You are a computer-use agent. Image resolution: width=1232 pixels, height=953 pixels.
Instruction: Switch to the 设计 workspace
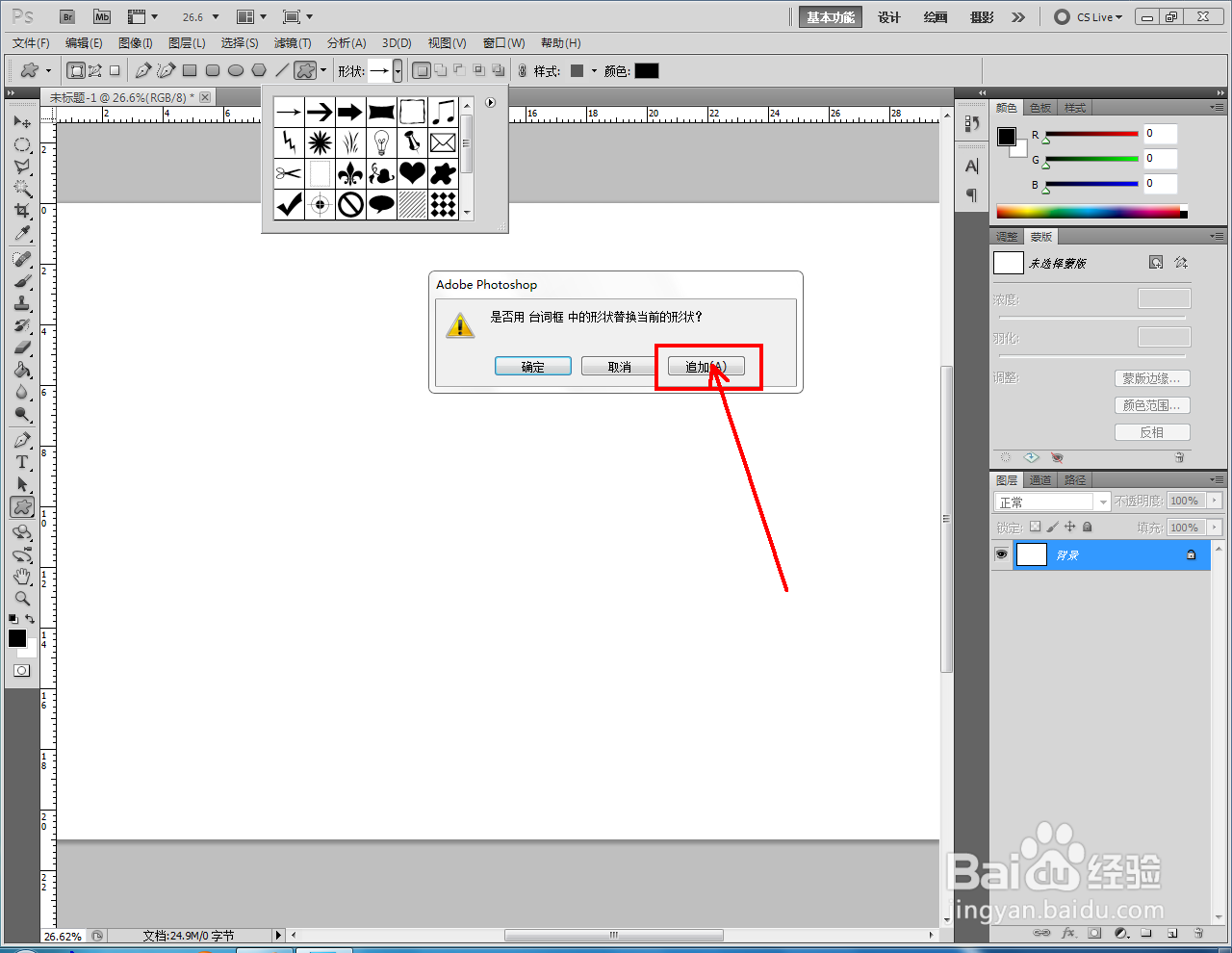889,17
